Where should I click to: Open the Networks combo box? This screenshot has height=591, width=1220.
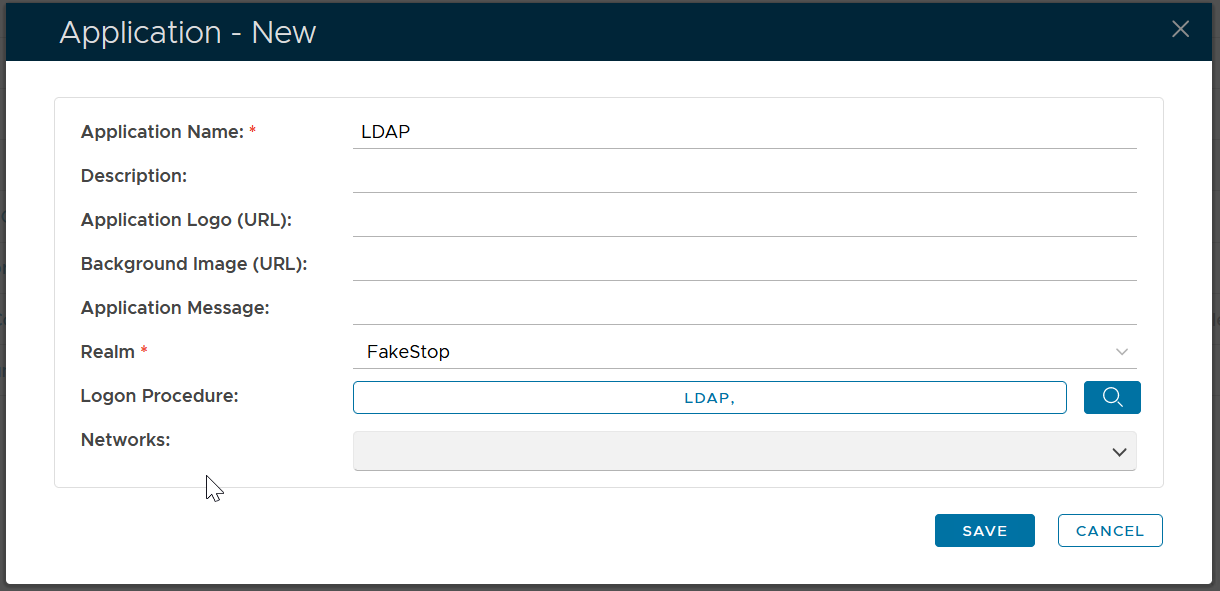tap(730, 451)
